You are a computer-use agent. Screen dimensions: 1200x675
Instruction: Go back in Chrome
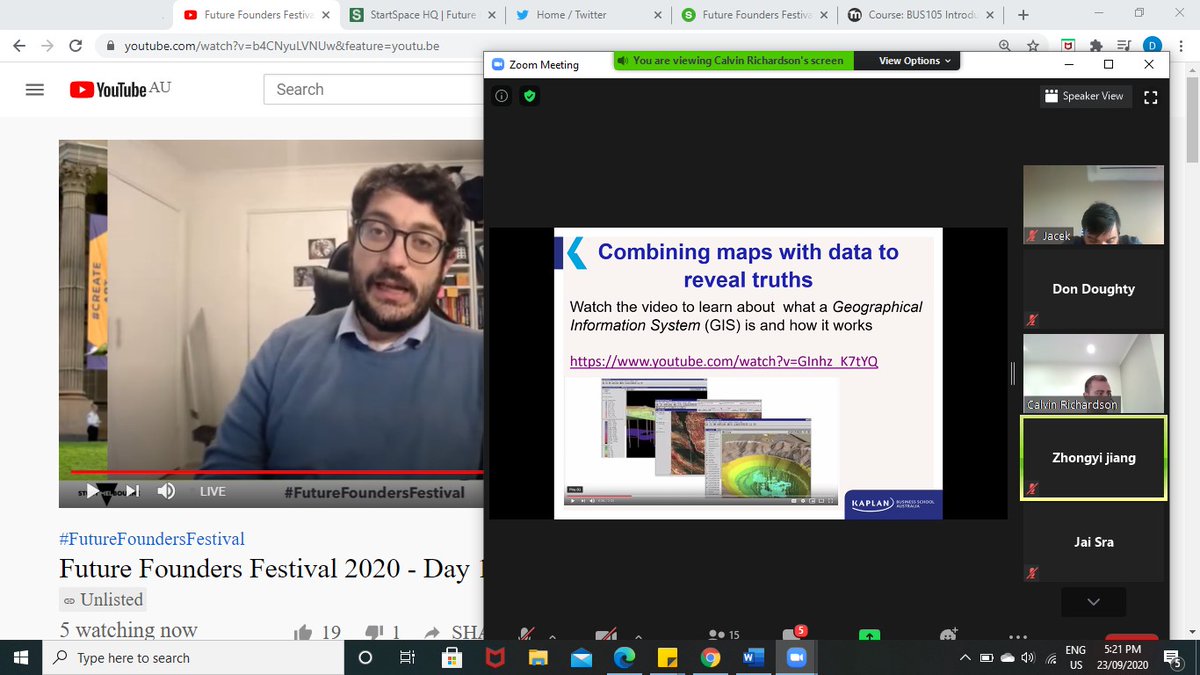pyautogui.click(x=19, y=46)
